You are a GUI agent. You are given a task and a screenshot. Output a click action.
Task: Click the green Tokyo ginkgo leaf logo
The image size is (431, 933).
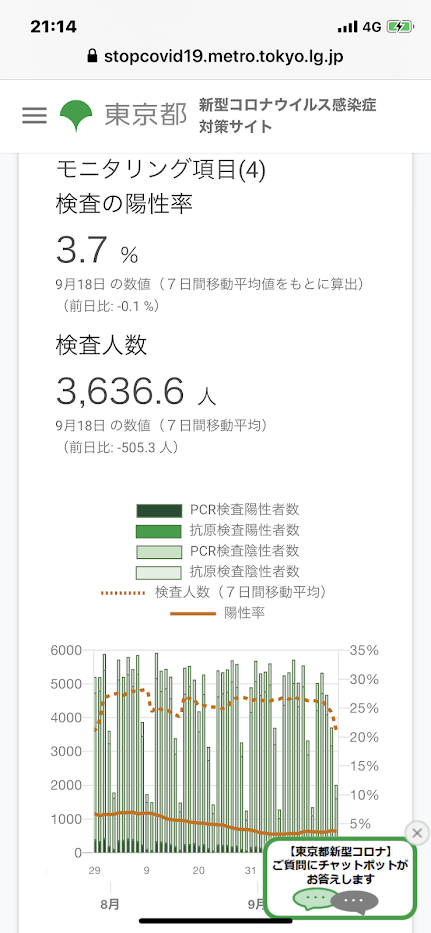click(76, 116)
